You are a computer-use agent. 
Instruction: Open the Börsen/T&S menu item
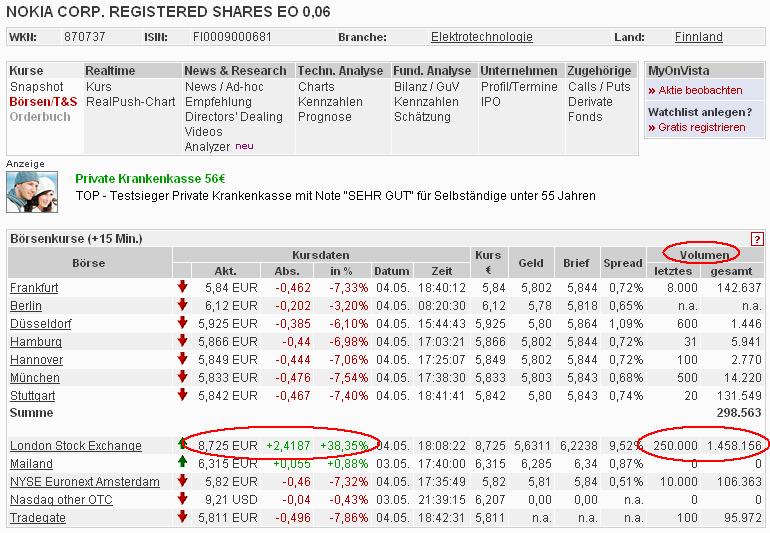[43, 102]
